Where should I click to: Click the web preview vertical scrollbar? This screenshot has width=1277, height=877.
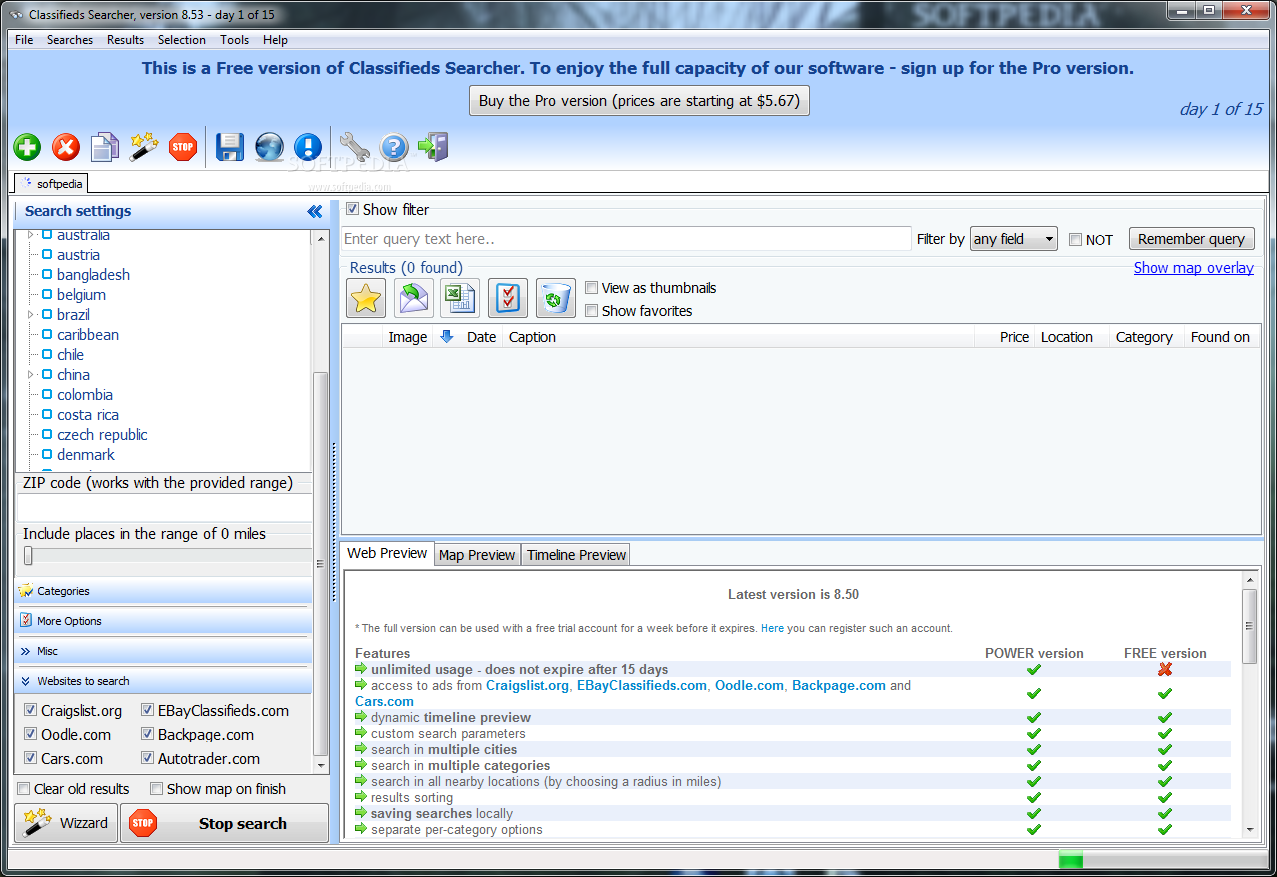coord(1250,626)
